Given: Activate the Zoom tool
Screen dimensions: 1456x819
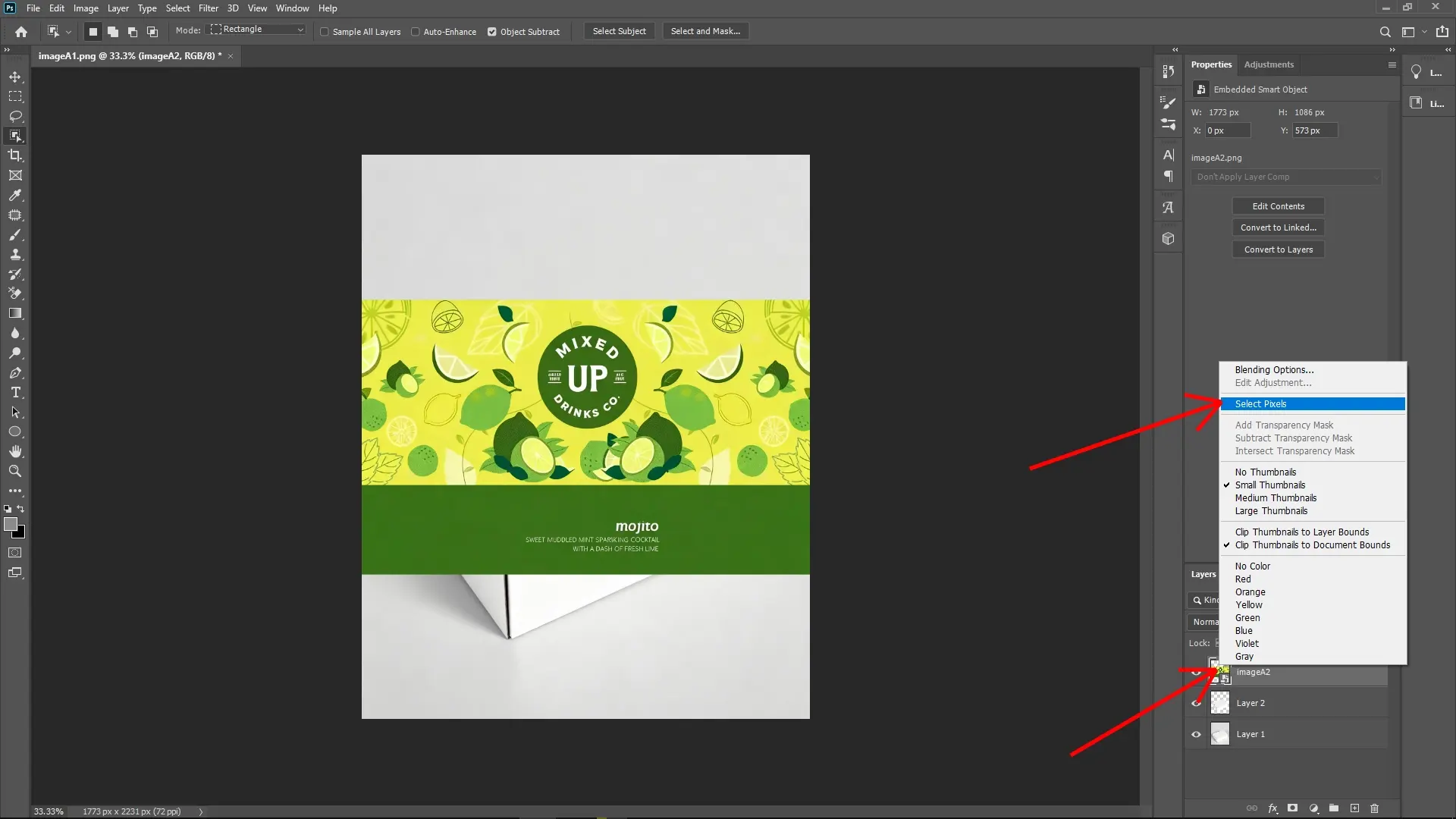Looking at the screenshot, I should (x=15, y=471).
